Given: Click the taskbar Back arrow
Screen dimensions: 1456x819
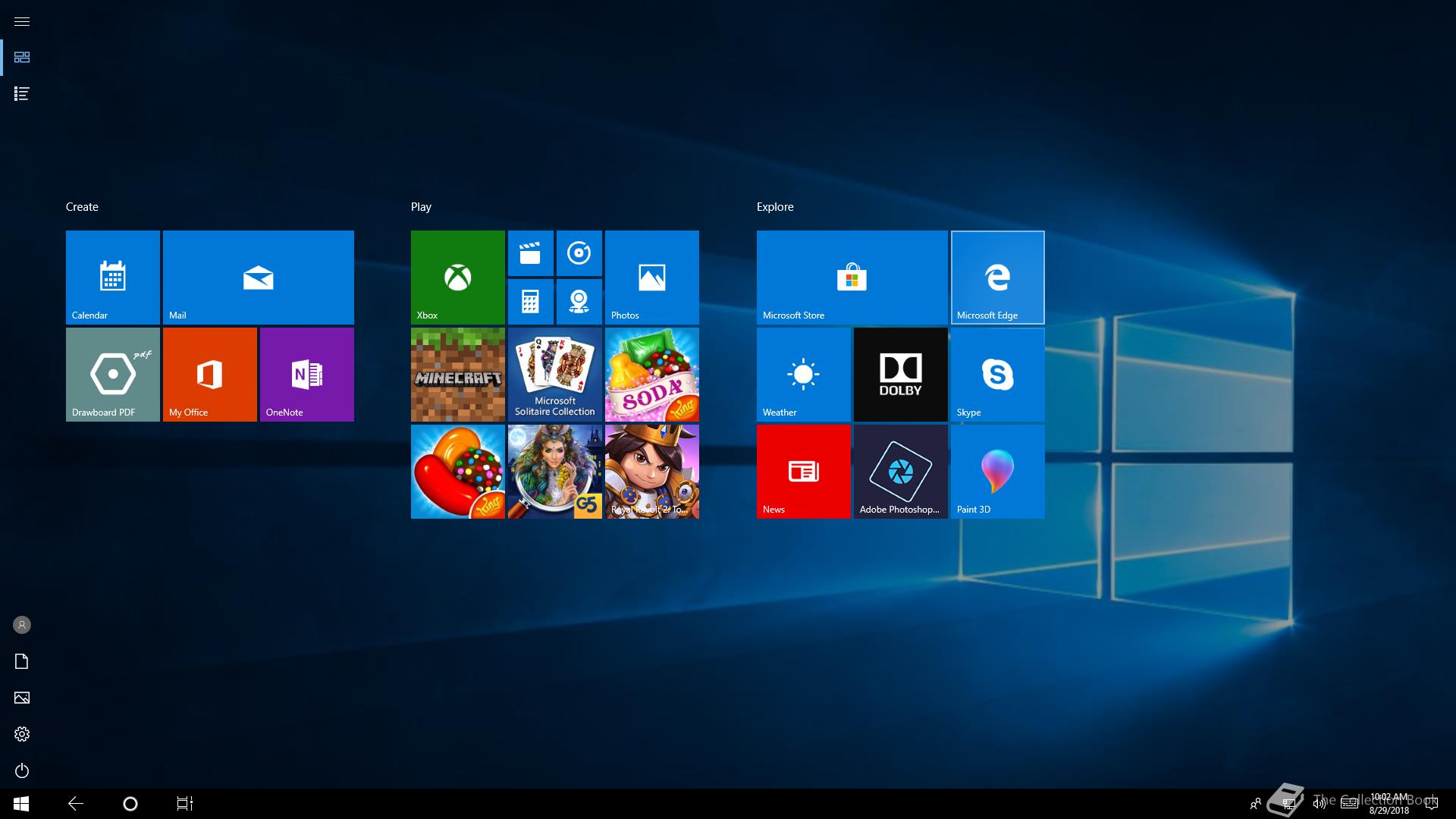Looking at the screenshot, I should [76, 804].
